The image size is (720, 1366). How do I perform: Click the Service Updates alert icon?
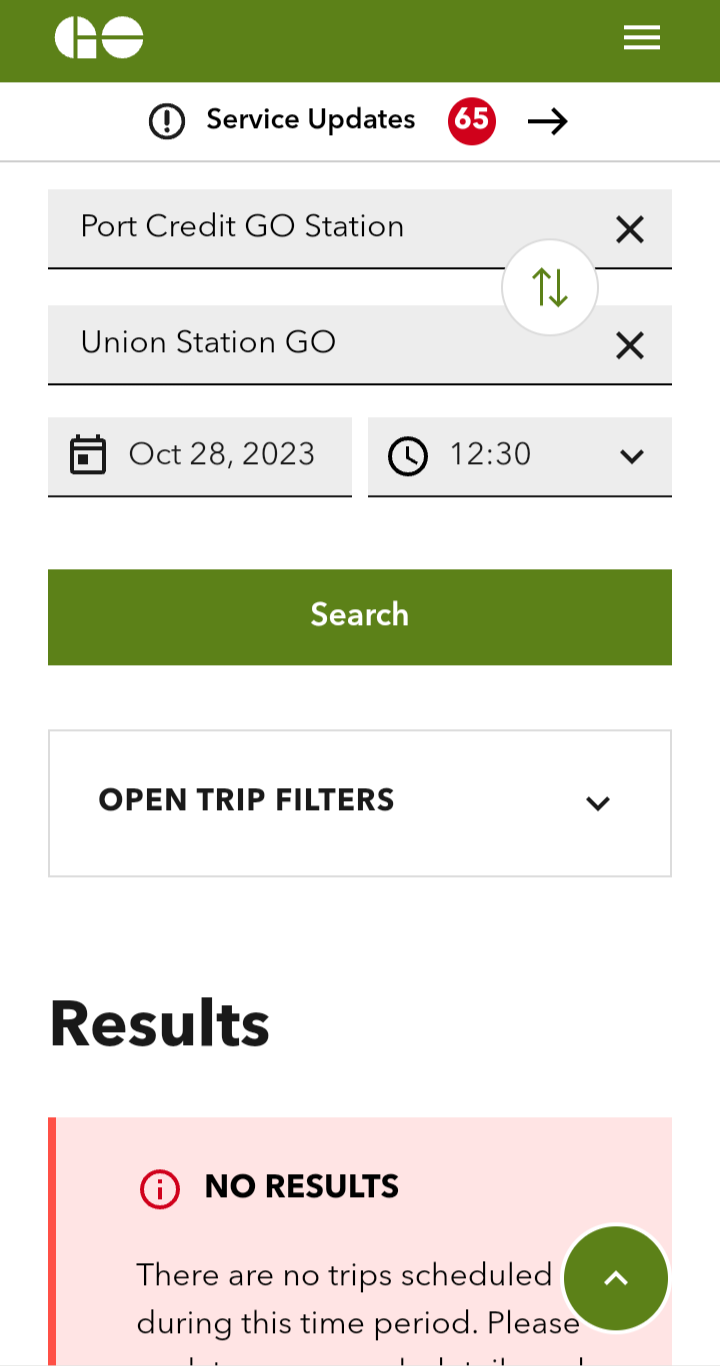tap(167, 122)
